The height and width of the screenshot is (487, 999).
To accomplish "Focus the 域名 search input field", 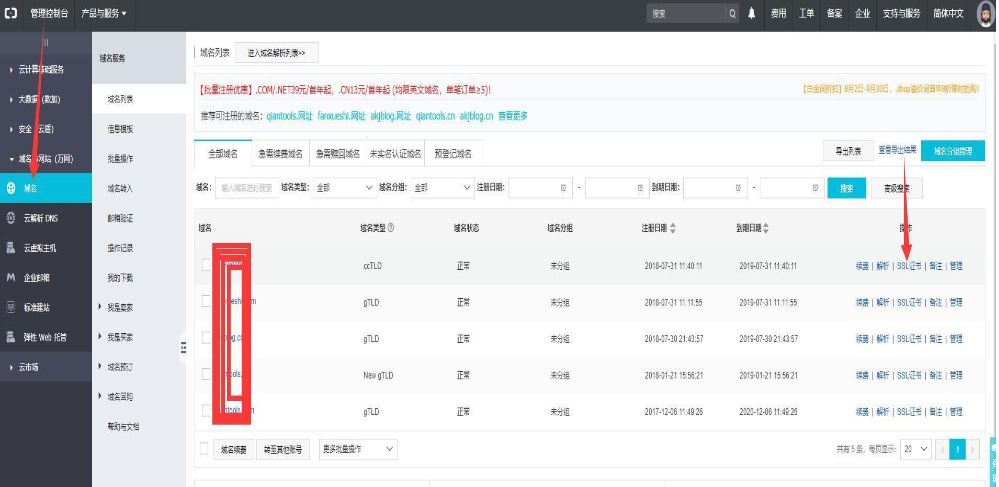I will point(247,188).
